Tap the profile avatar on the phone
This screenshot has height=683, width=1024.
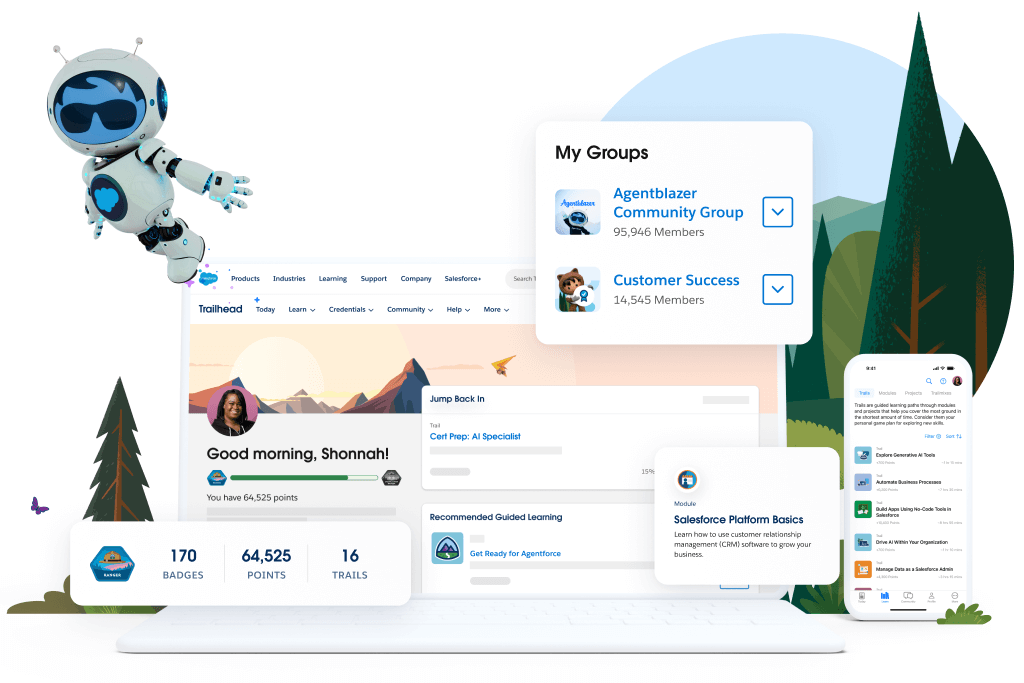[x=957, y=381]
